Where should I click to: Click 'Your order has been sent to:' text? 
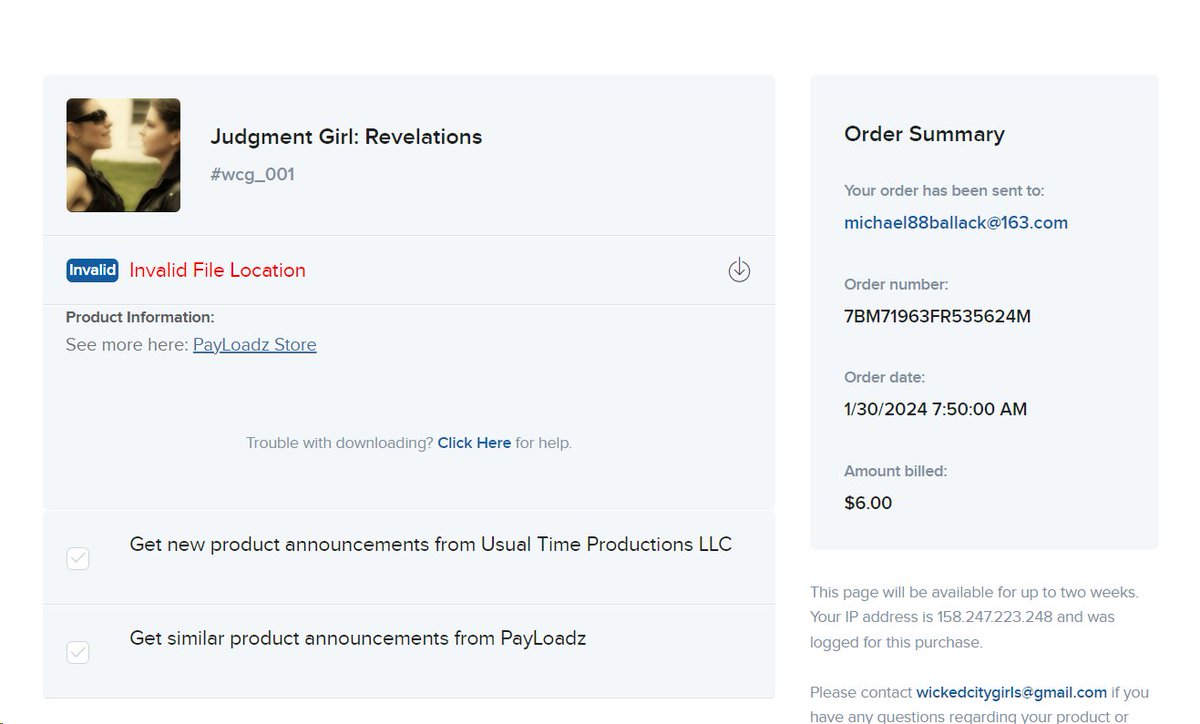coord(944,191)
